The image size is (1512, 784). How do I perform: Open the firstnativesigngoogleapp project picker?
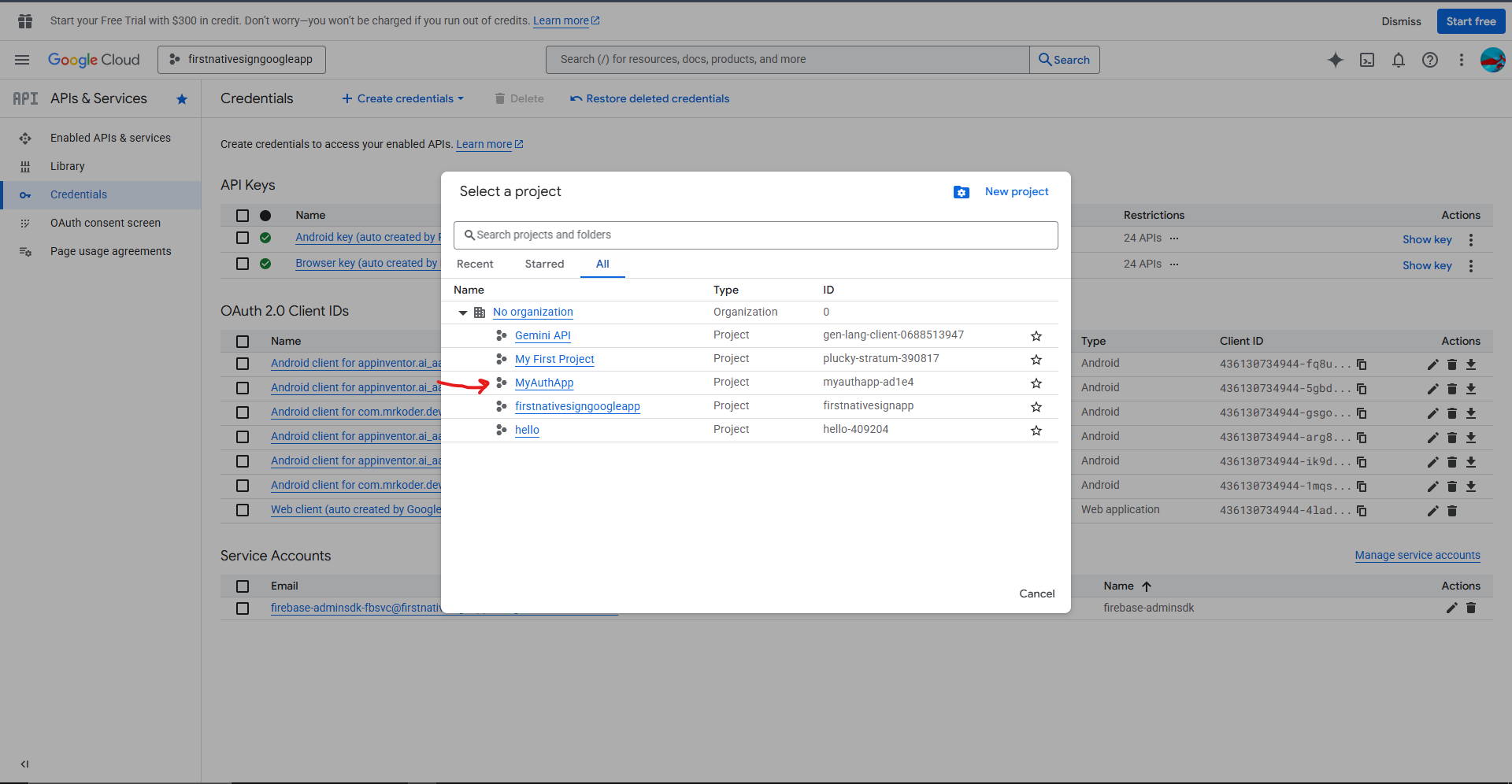[x=242, y=60]
